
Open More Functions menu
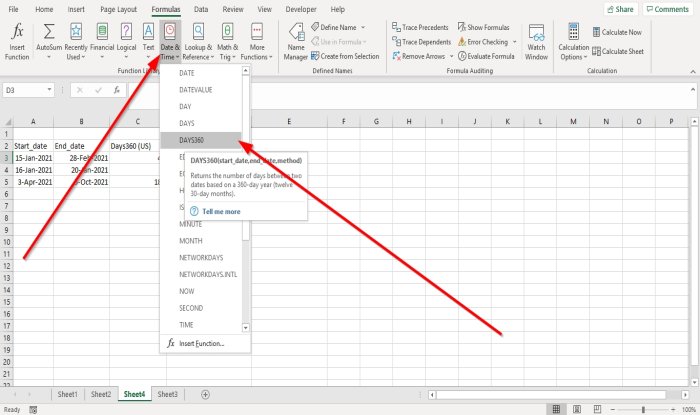pos(257,42)
